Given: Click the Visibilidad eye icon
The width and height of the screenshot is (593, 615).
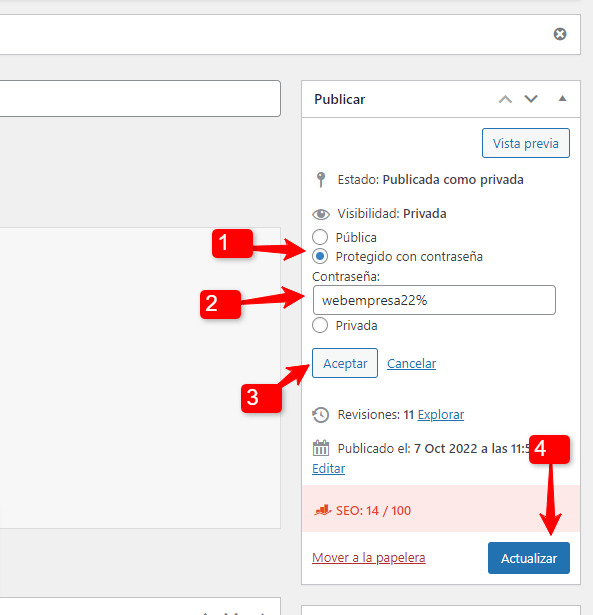Looking at the screenshot, I should coord(321,214).
